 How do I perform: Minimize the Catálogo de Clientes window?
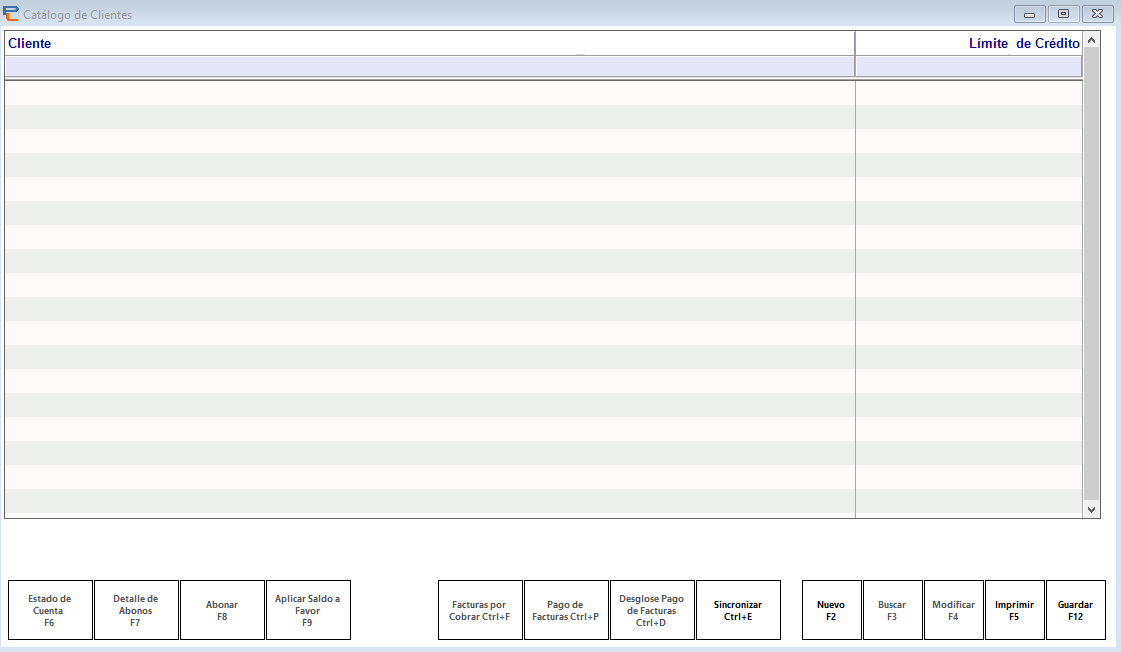pos(1029,14)
